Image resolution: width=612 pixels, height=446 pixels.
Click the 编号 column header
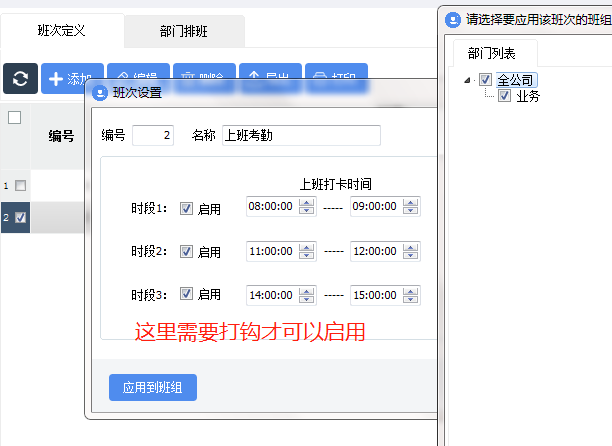[62, 136]
